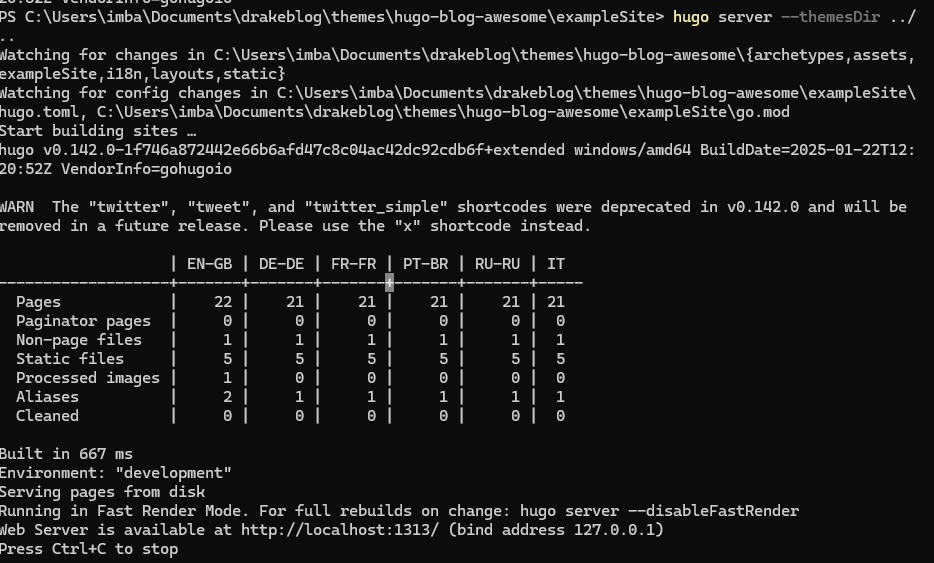Select the DE-DE column header
The width and height of the screenshot is (934, 563).
coord(281,264)
